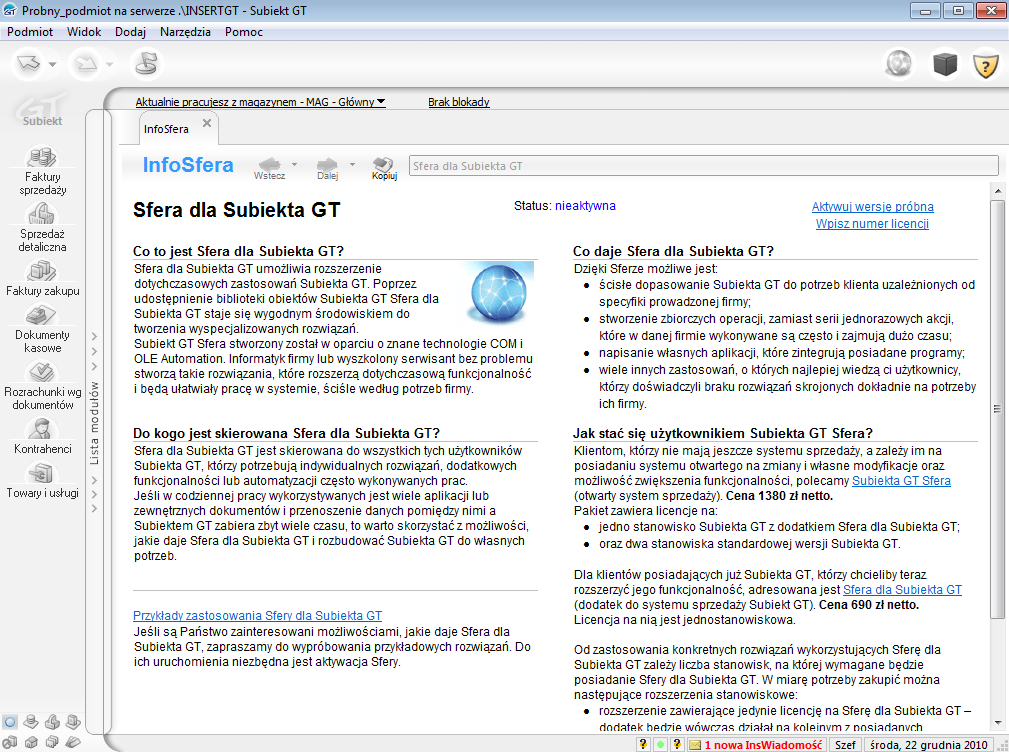Click the yellow shield question mark icon
1009x752 pixels.
[986, 65]
